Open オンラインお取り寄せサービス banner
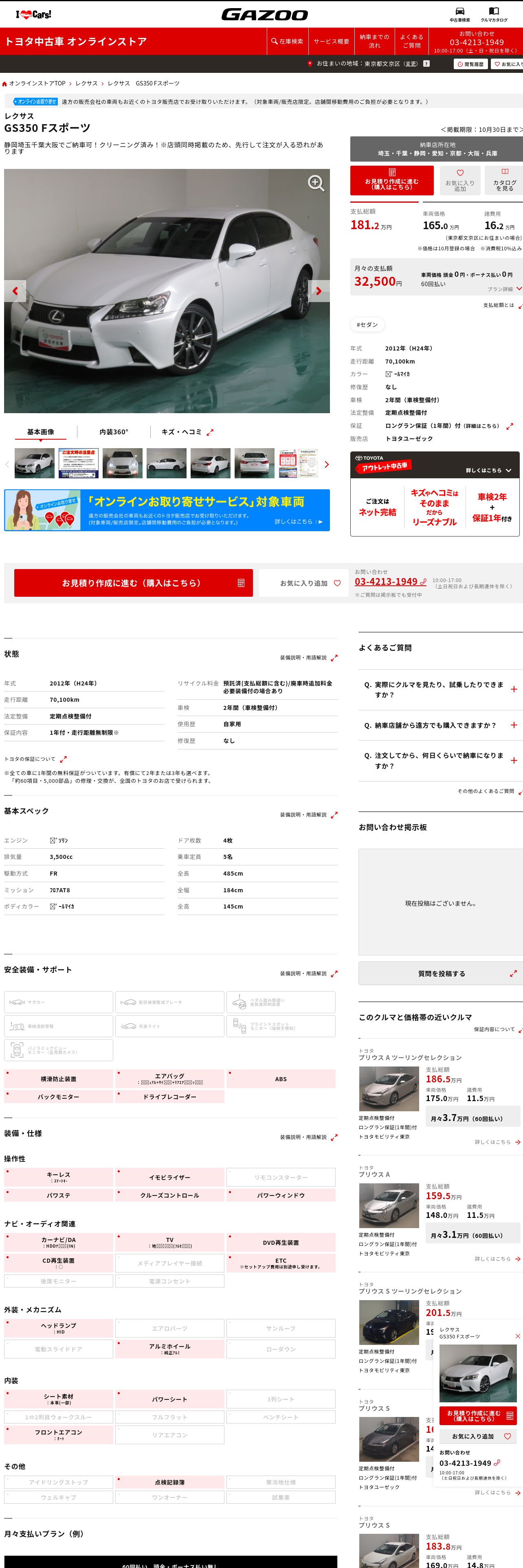The width and height of the screenshot is (523, 1568). [x=167, y=510]
